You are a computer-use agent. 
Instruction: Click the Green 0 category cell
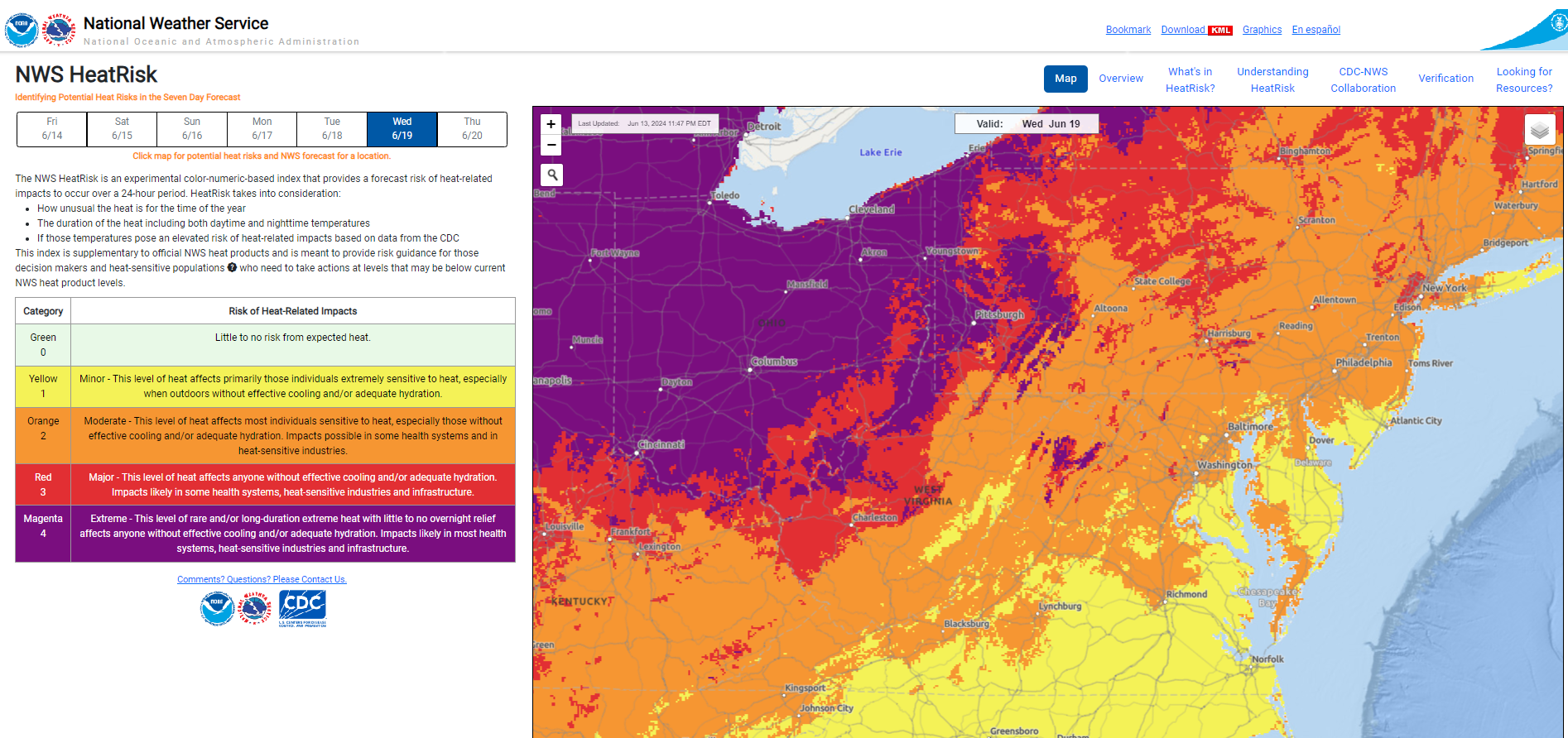pyautogui.click(x=43, y=345)
